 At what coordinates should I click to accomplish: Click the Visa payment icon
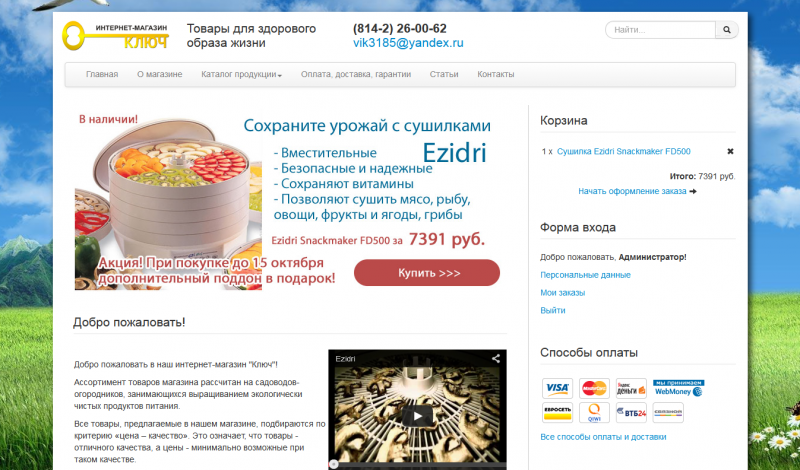[x=557, y=388]
